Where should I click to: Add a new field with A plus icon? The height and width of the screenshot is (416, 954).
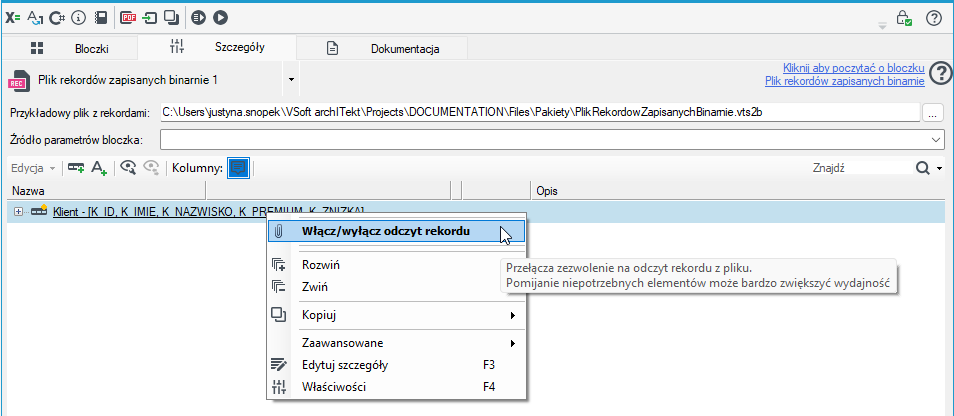pyautogui.click(x=99, y=168)
